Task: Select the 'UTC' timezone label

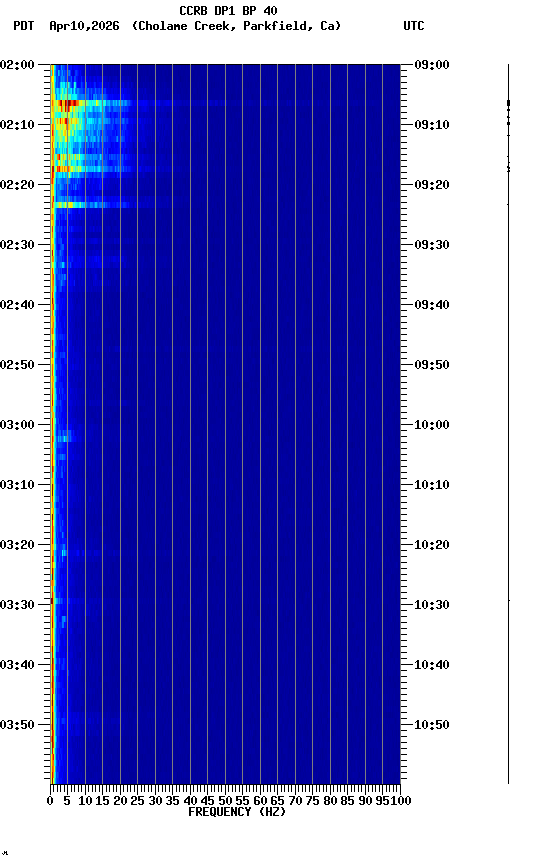Action: [414, 26]
